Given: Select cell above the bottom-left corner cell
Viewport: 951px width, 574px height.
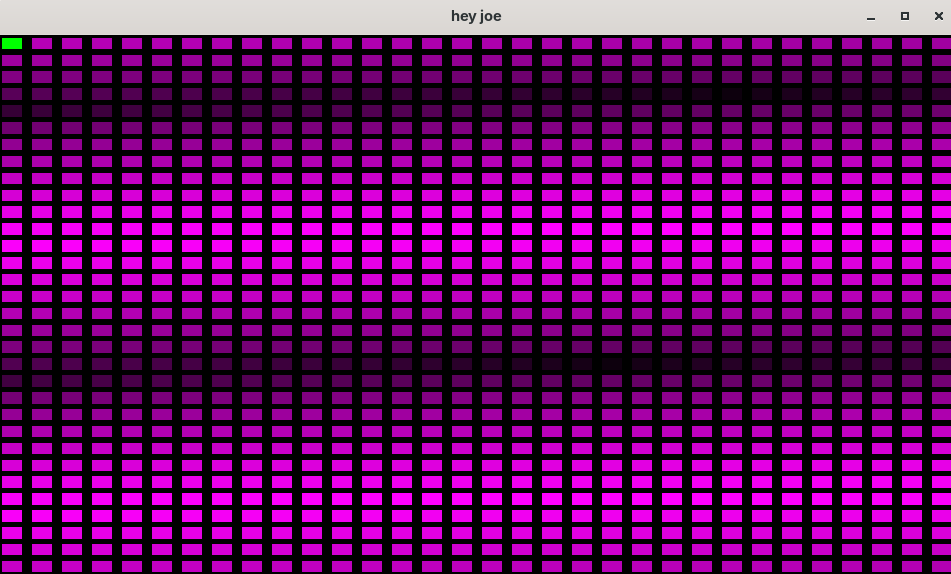Looking at the screenshot, I should coord(12,549).
